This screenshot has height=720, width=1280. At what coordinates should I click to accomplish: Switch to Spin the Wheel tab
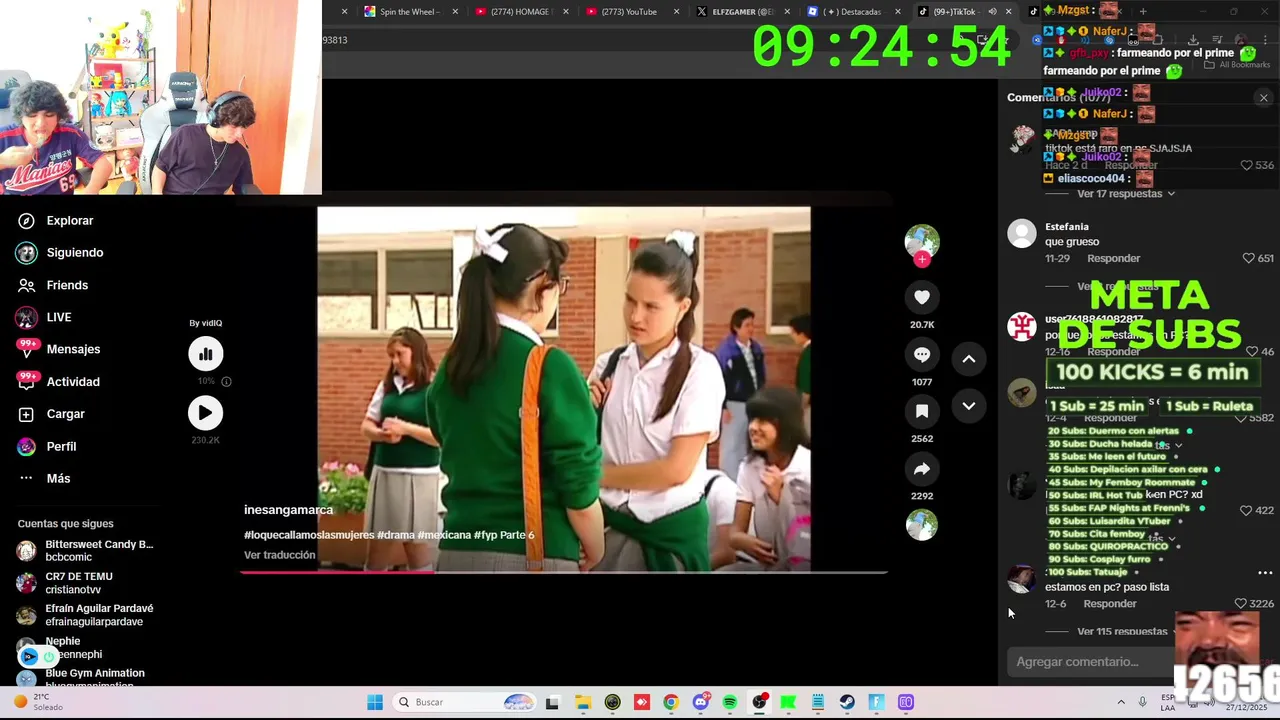pyautogui.click(x=410, y=12)
